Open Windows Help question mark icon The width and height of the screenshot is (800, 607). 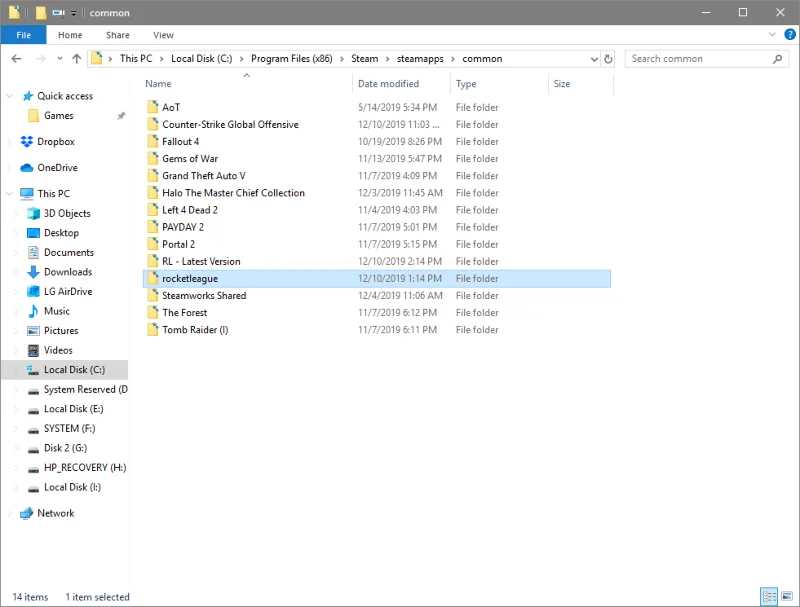789,35
